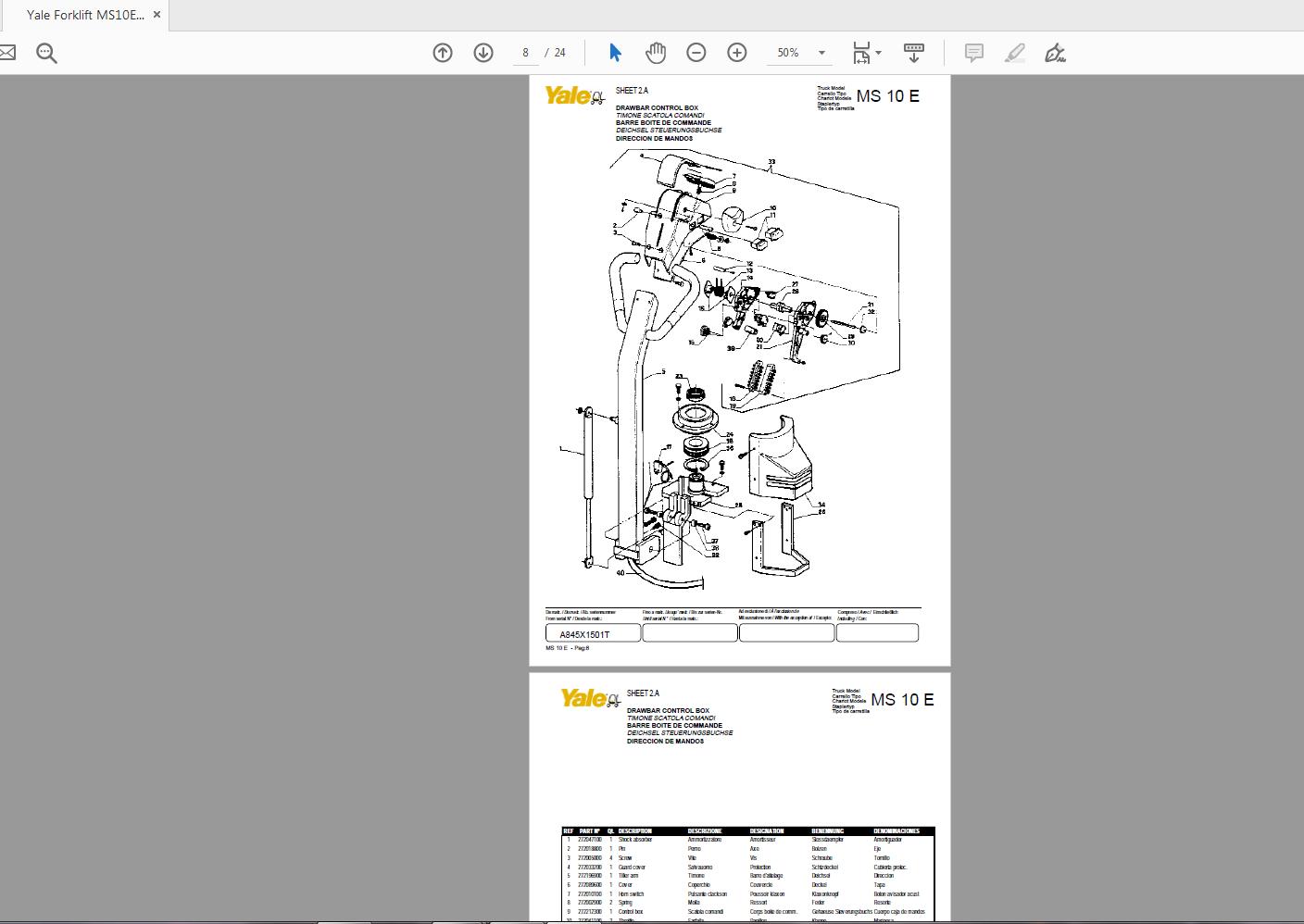
Task: Zoom in with the plus icon
Action: click(737, 53)
